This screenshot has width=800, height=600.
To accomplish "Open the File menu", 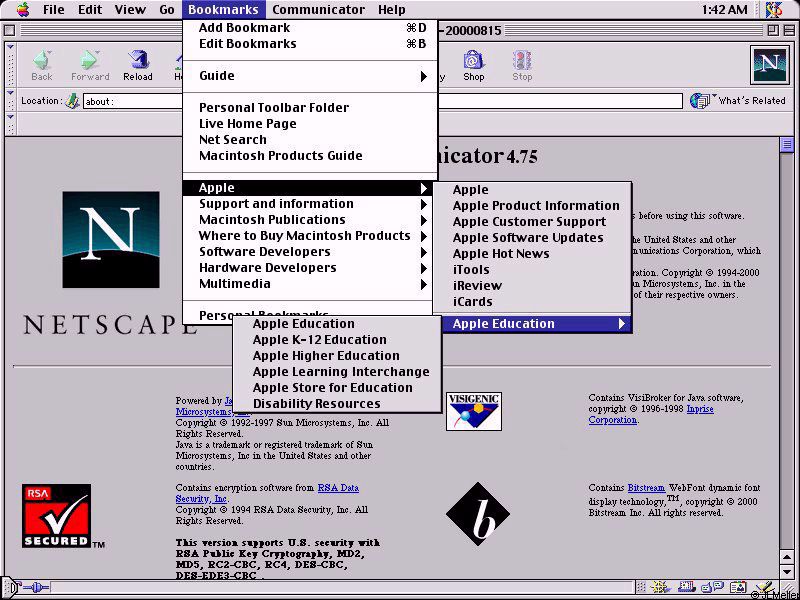I will click(x=54, y=9).
